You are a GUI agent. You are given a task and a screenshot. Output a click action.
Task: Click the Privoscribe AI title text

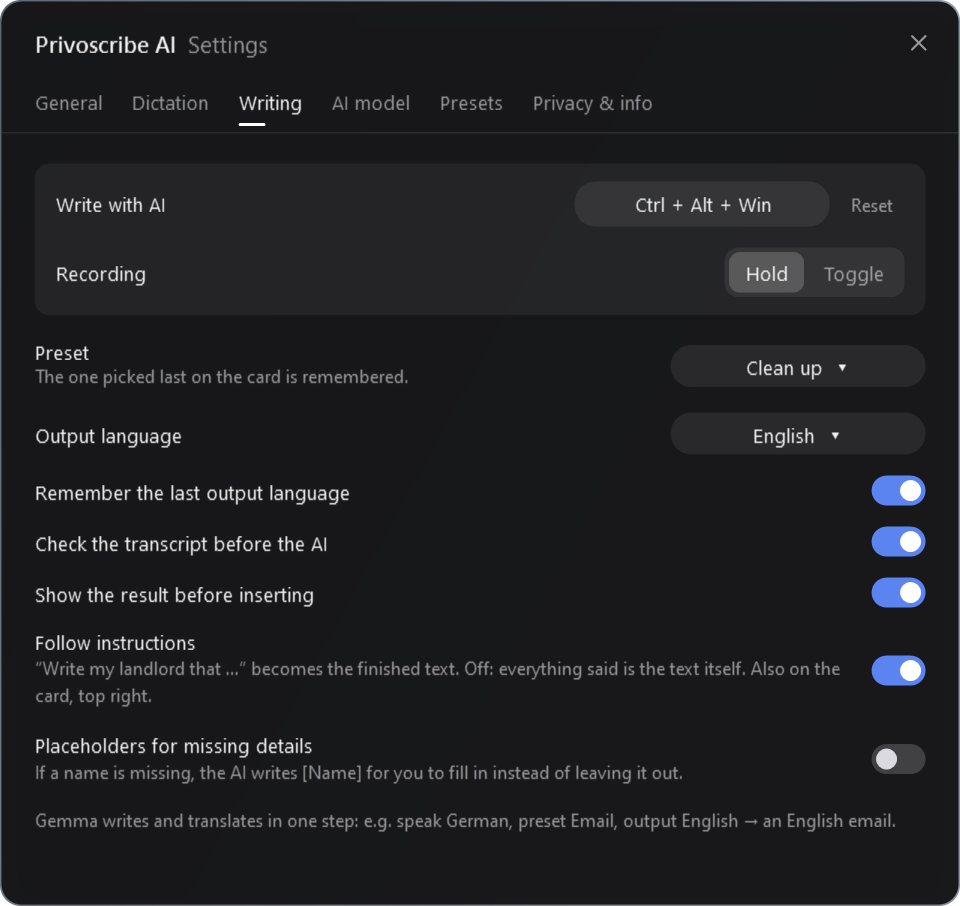pyautogui.click(x=105, y=45)
